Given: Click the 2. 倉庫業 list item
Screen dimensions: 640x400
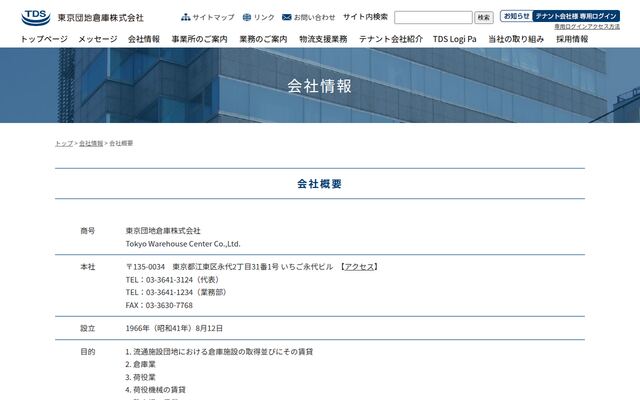Looking at the screenshot, I should click(x=140, y=364).
